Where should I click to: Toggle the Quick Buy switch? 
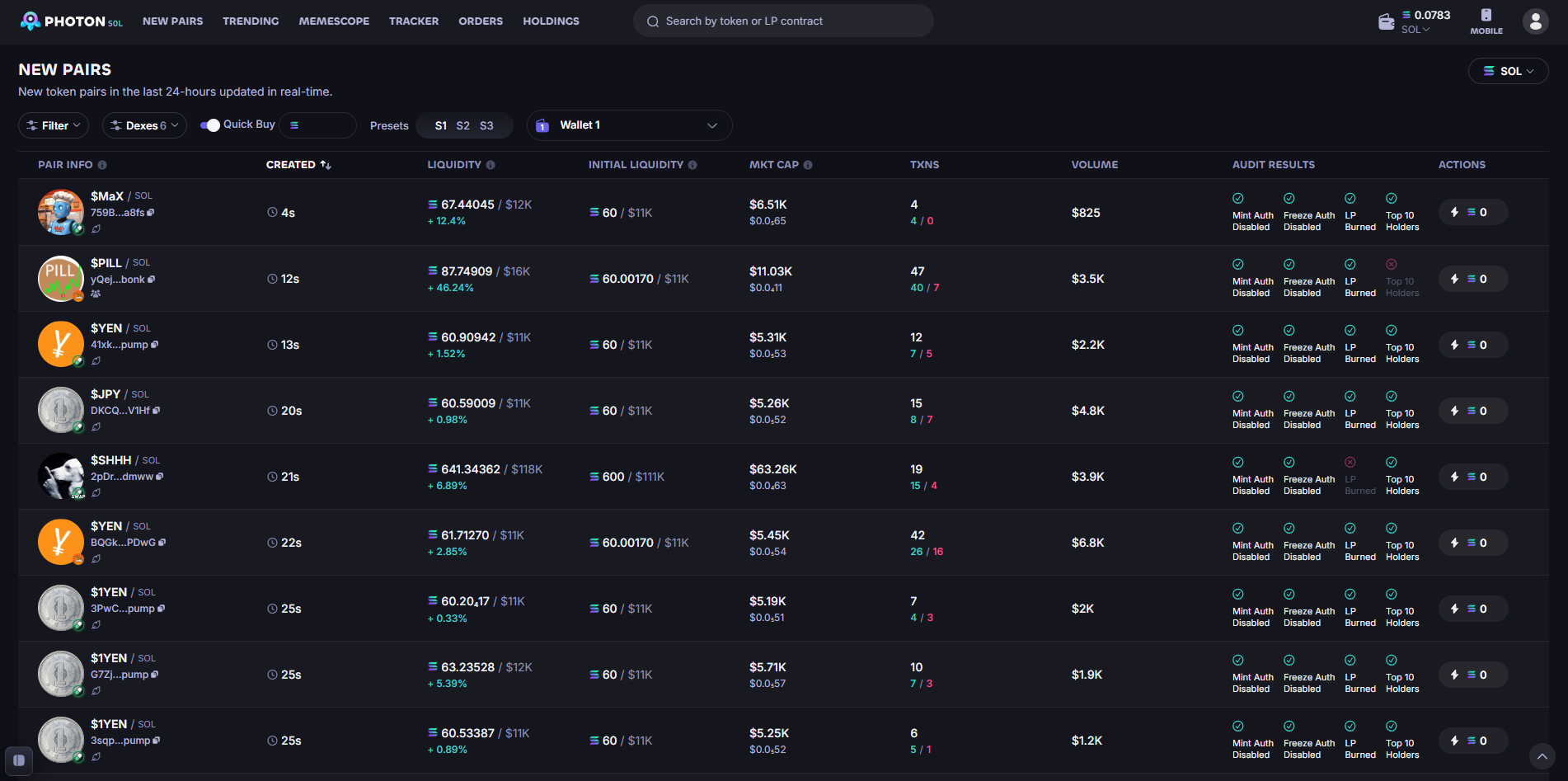(211, 124)
